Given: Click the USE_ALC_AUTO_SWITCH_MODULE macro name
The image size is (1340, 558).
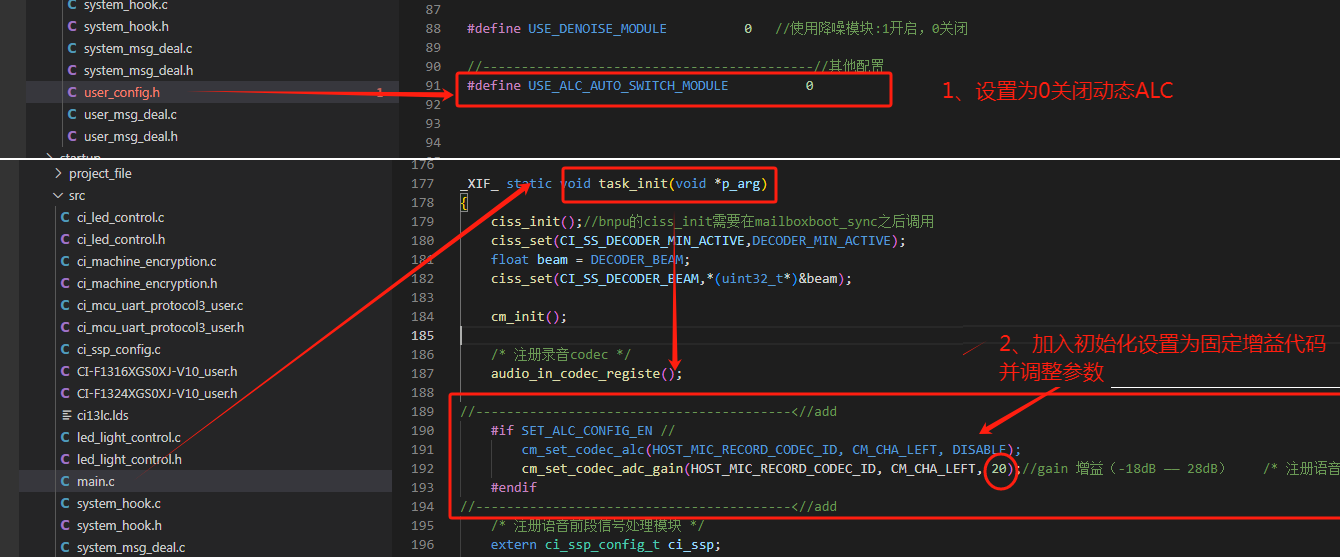Looking at the screenshot, I should click(628, 86).
